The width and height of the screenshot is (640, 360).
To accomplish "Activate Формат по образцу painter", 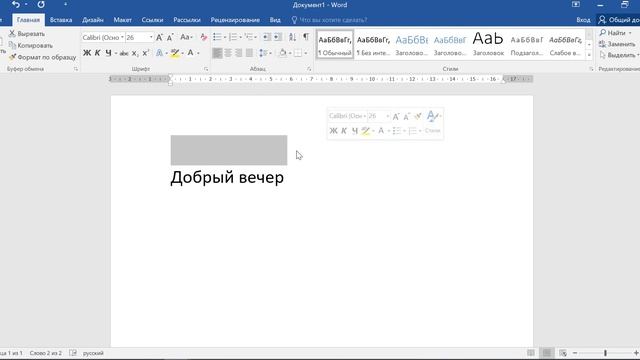I will [x=42, y=57].
